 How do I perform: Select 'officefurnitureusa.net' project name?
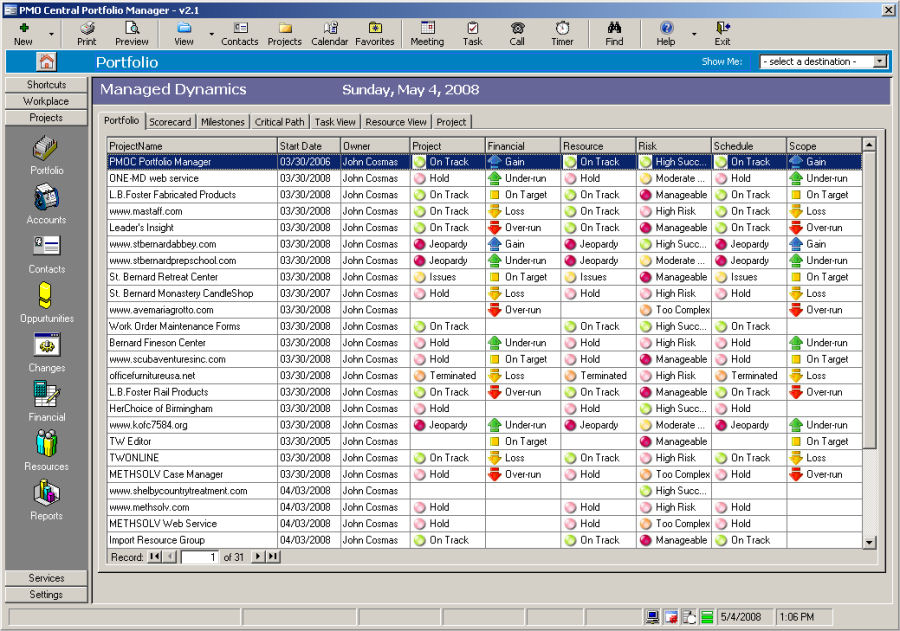pyautogui.click(x=152, y=376)
